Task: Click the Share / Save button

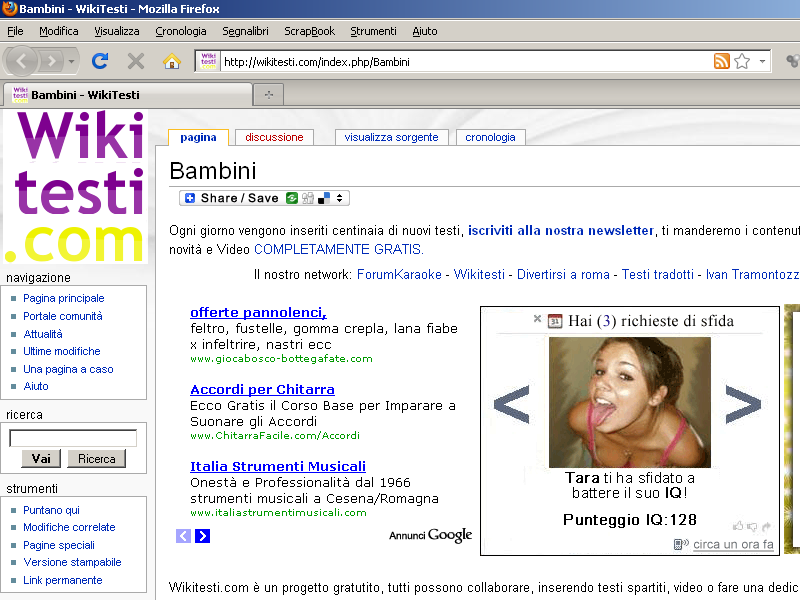Action: 264,198
